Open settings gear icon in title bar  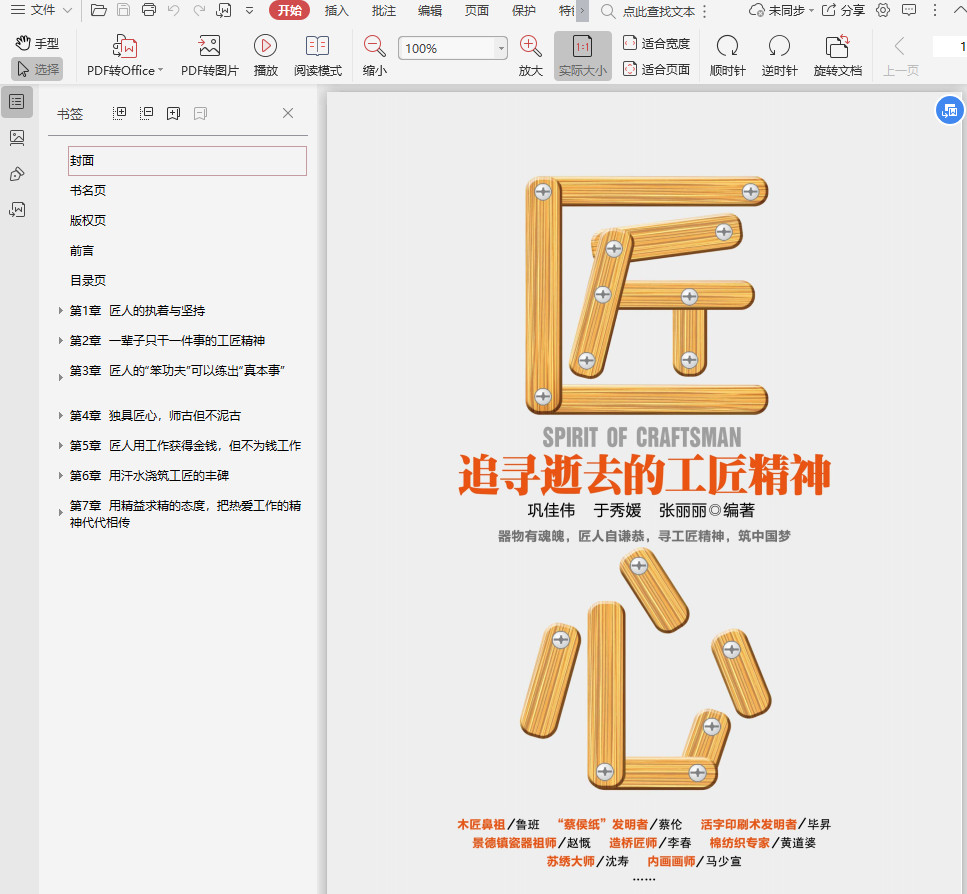click(x=883, y=10)
